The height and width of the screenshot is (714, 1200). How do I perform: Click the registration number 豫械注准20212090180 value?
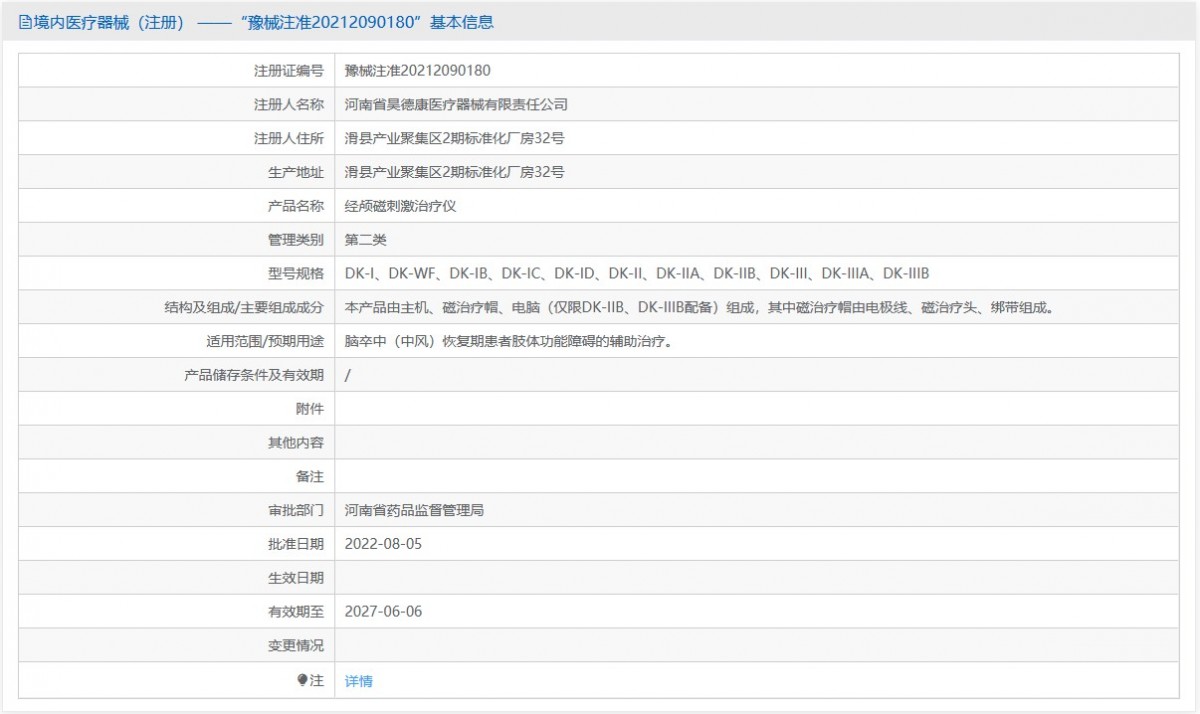pos(417,70)
